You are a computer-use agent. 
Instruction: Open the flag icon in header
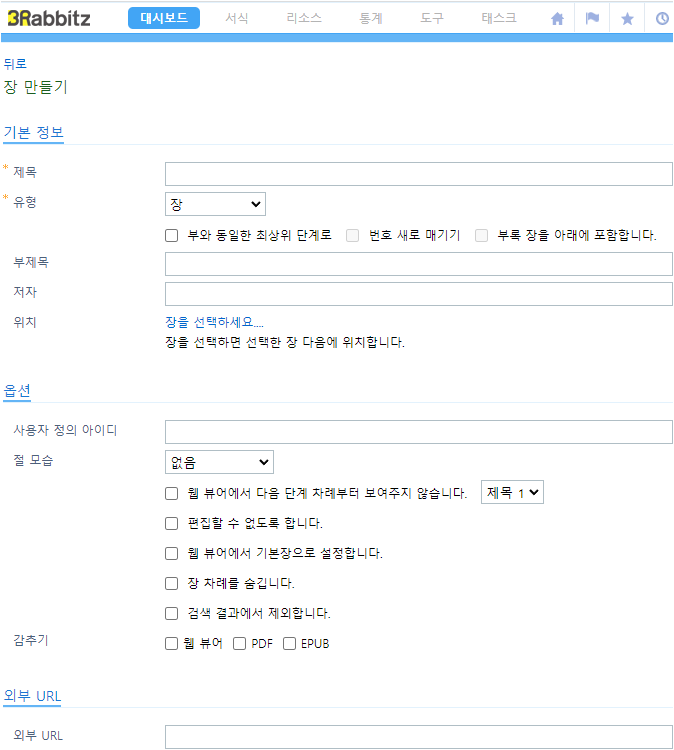592,18
